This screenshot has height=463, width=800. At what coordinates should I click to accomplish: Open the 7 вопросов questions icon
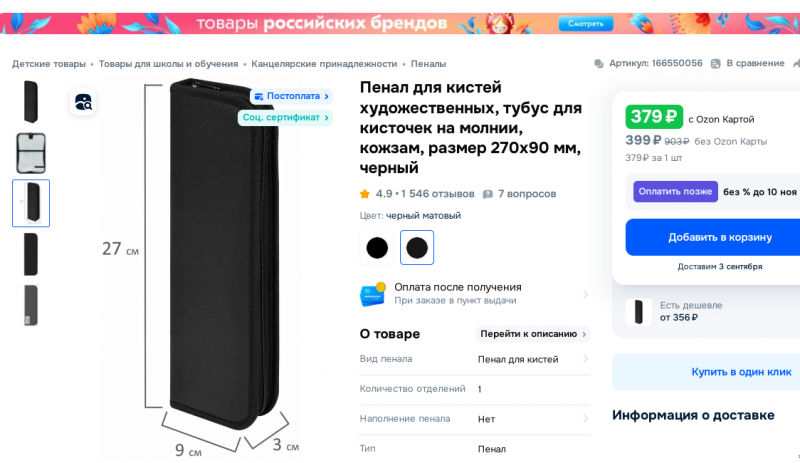(488, 194)
